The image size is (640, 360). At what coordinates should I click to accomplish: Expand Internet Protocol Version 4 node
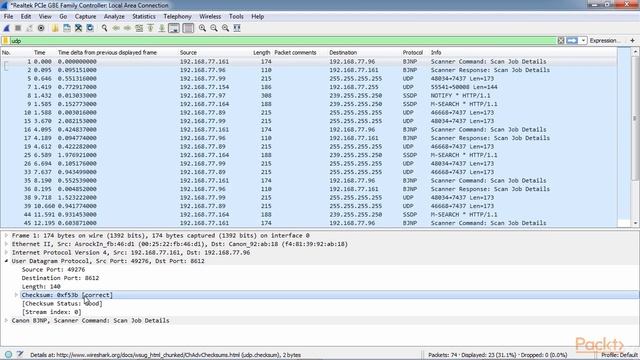click(x=6, y=253)
